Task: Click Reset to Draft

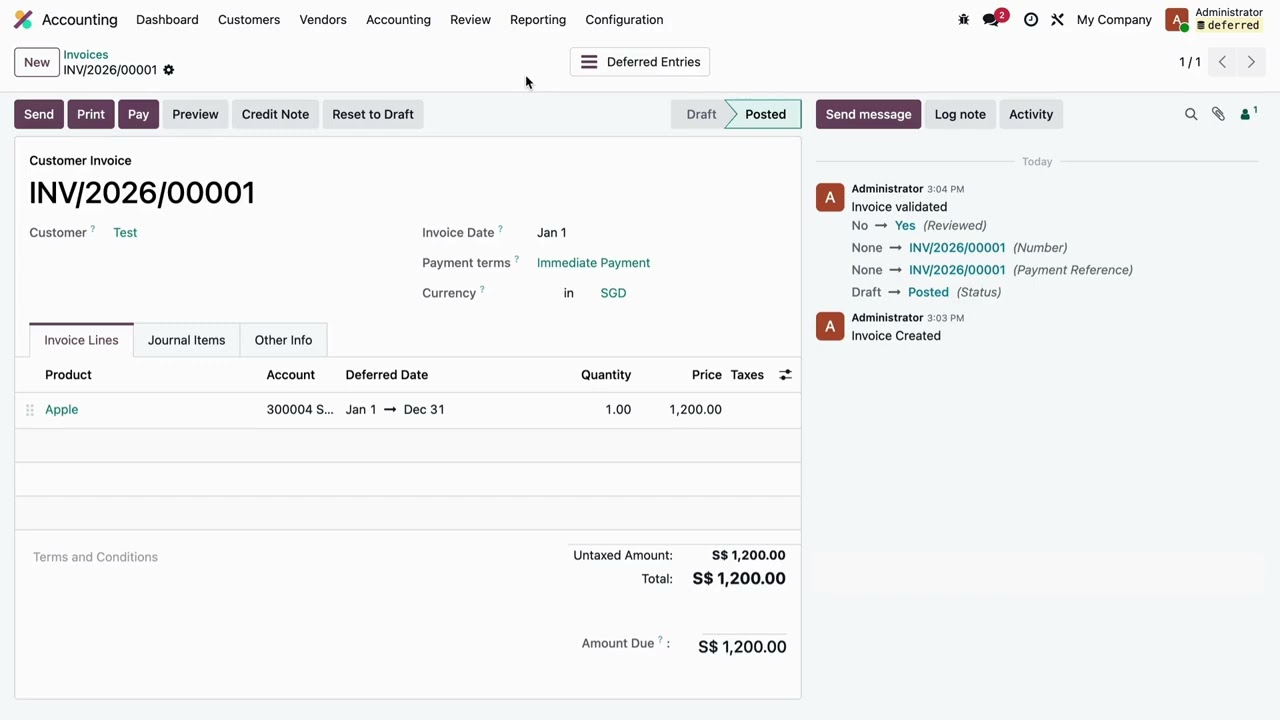Action: (x=373, y=114)
